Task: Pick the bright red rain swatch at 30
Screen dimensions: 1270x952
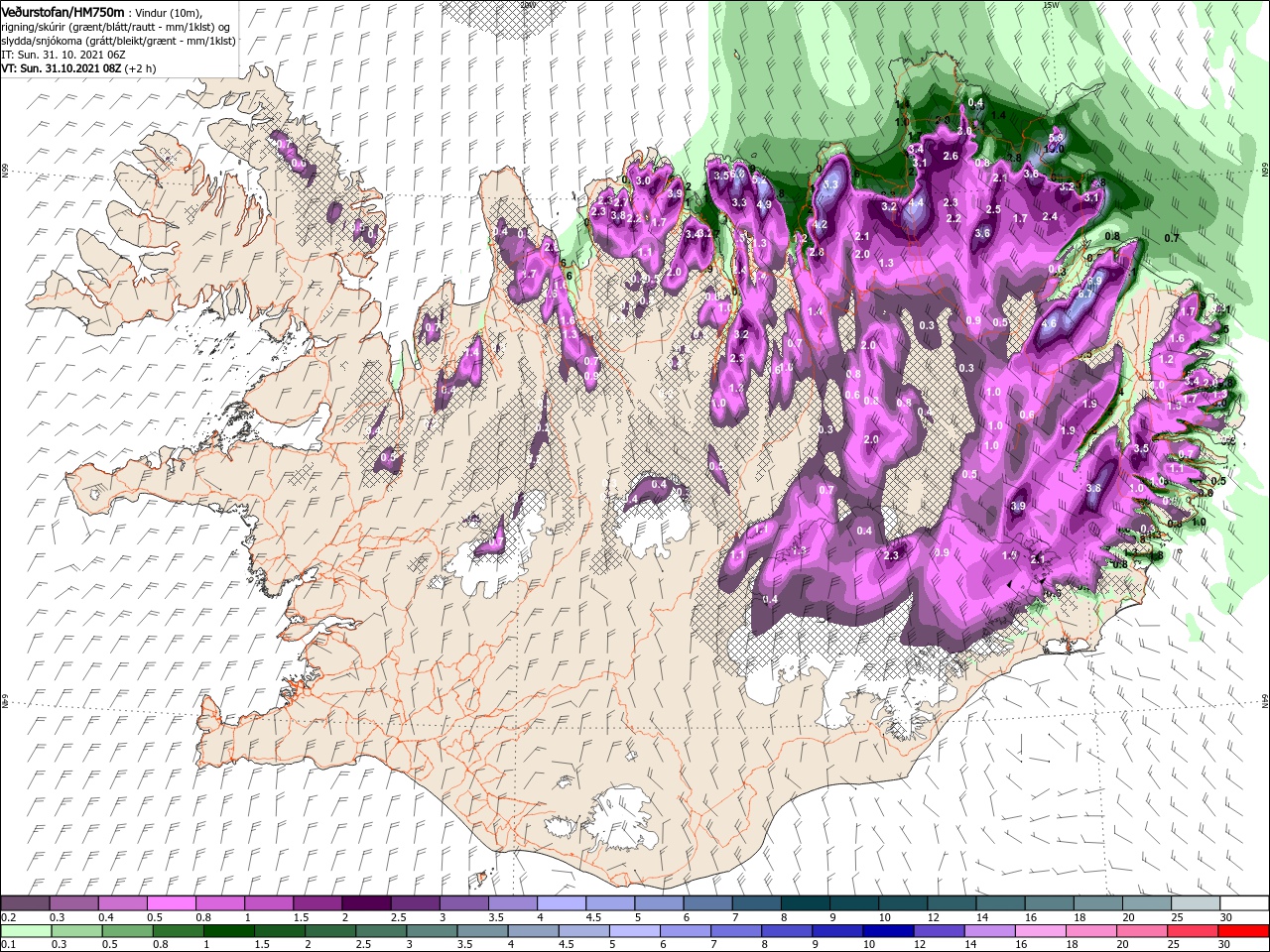Action: click(1244, 931)
